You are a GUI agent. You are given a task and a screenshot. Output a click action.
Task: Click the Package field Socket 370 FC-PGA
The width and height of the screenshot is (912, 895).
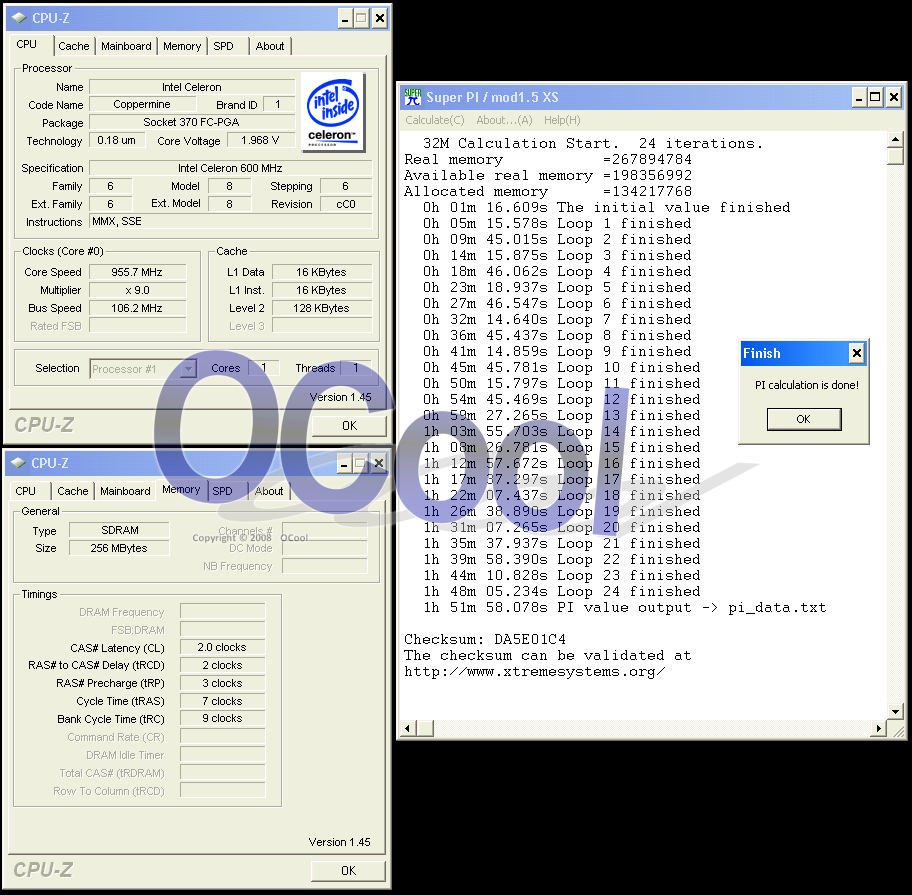192,123
